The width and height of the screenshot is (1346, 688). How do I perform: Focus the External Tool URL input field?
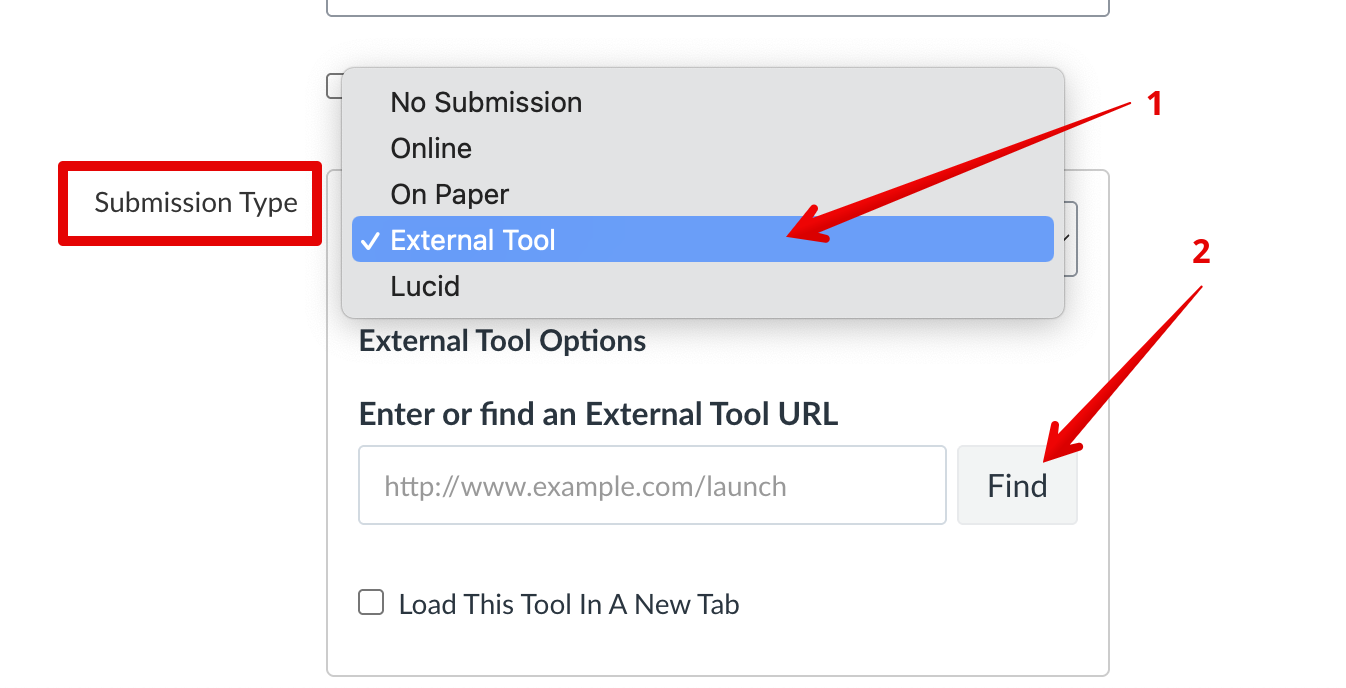pyautogui.click(x=652, y=486)
